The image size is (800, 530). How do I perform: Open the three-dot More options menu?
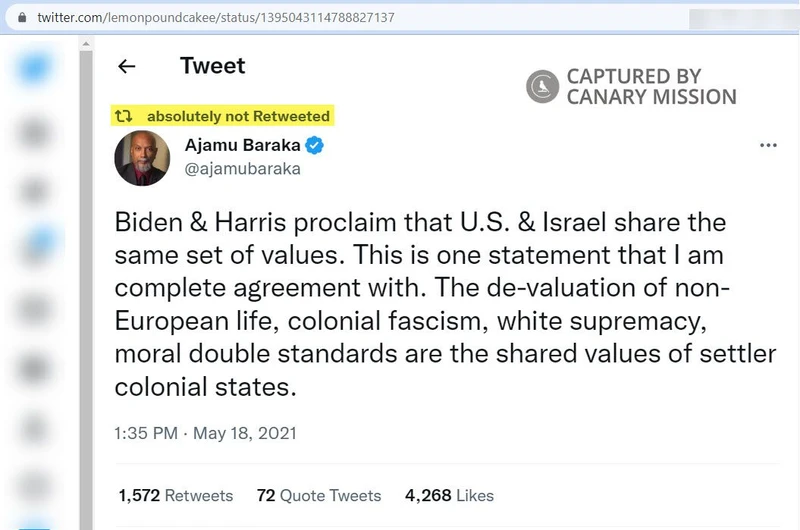pyautogui.click(x=768, y=145)
